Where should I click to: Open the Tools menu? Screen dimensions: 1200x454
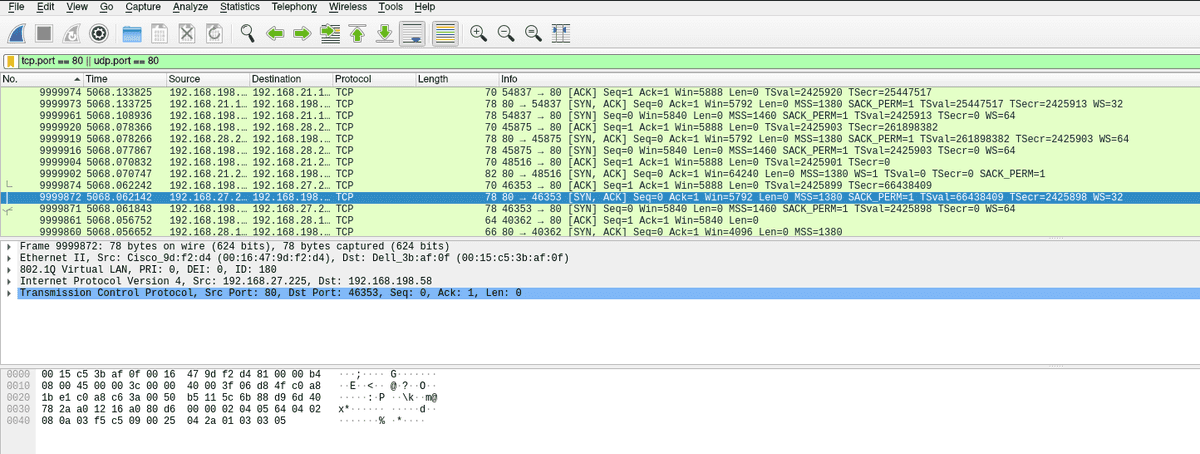coord(391,7)
